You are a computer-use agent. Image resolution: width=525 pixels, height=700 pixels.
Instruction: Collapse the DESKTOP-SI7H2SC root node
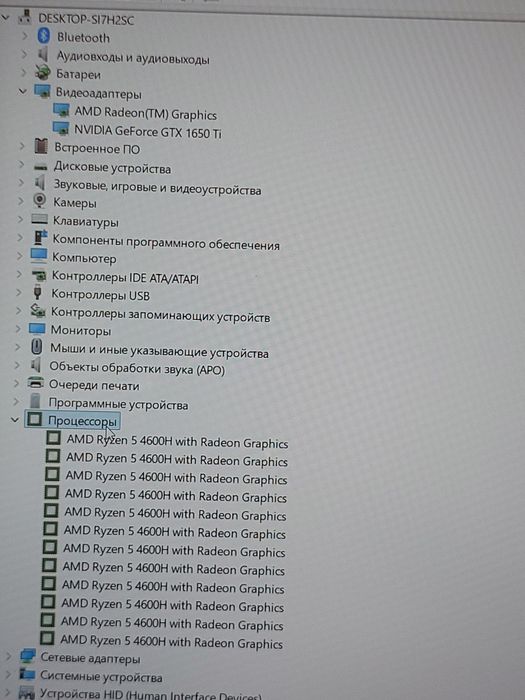6,18
